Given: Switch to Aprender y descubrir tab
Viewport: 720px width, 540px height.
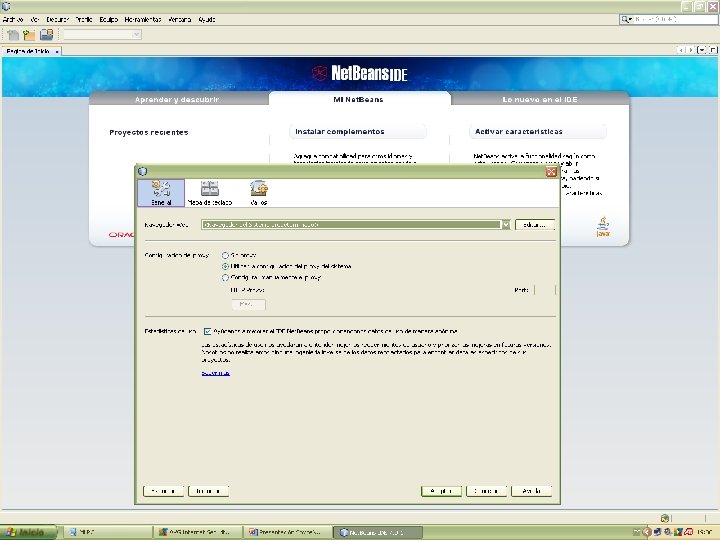Looking at the screenshot, I should pyautogui.click(x=177, y=99).
